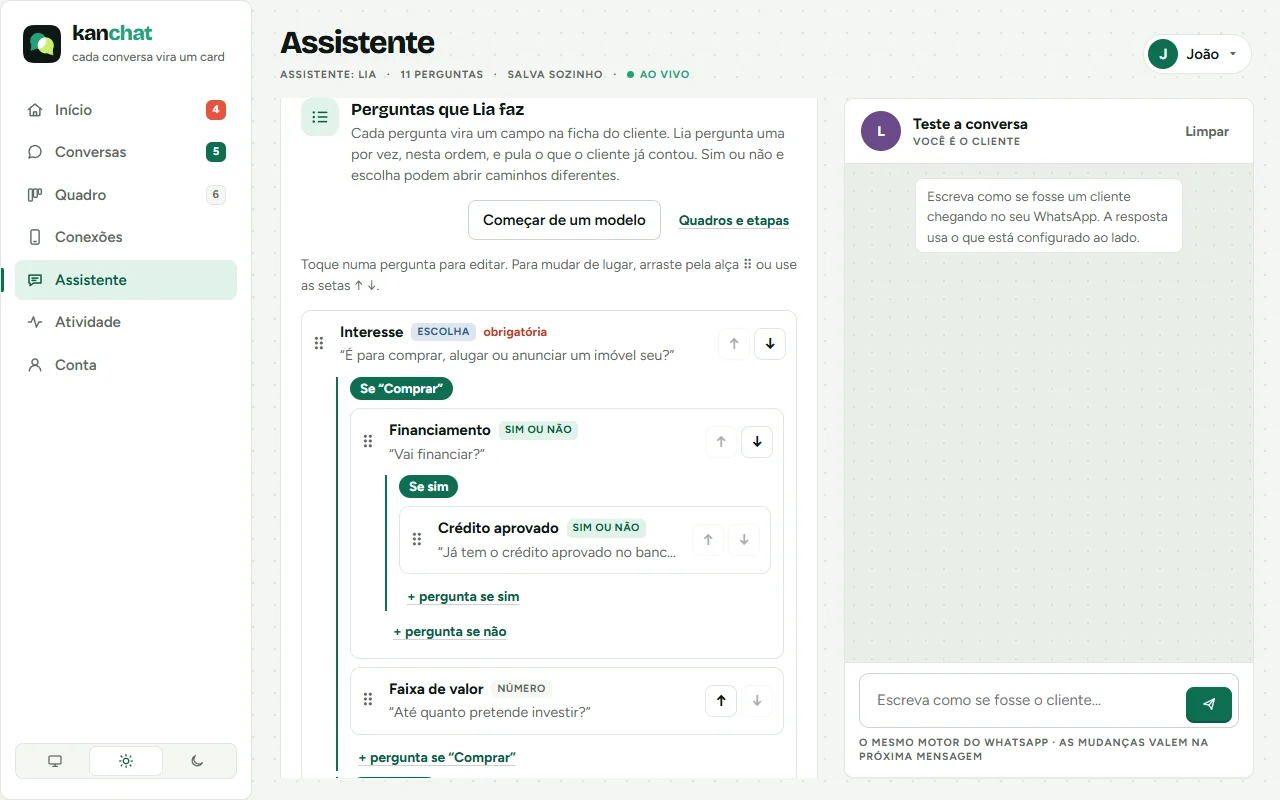Click Começar de um modelo button
The width and height of the screenshot is (1280, 800).
pos(564,220)
